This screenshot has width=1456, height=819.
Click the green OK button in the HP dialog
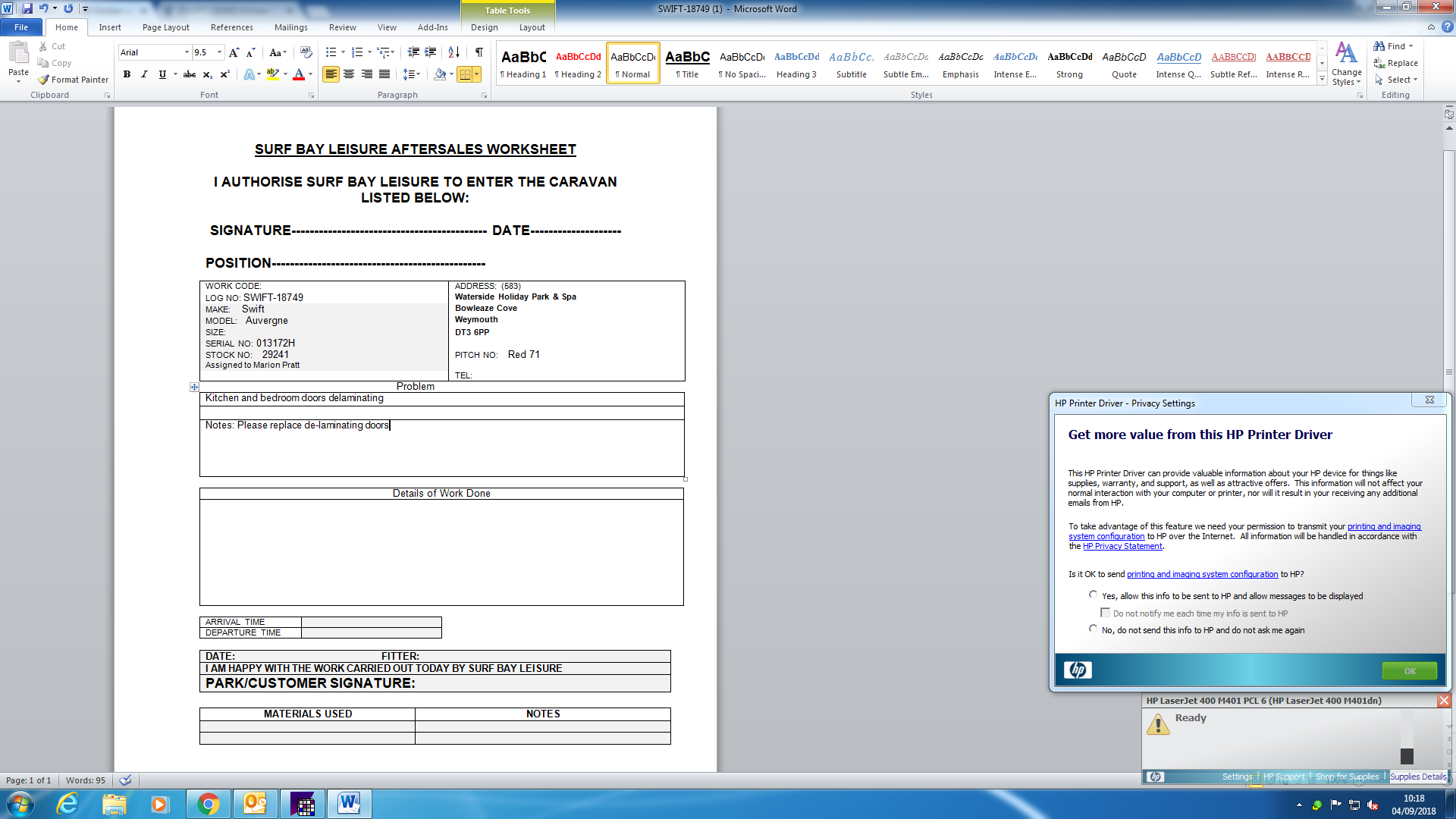tap(1409, 671)
